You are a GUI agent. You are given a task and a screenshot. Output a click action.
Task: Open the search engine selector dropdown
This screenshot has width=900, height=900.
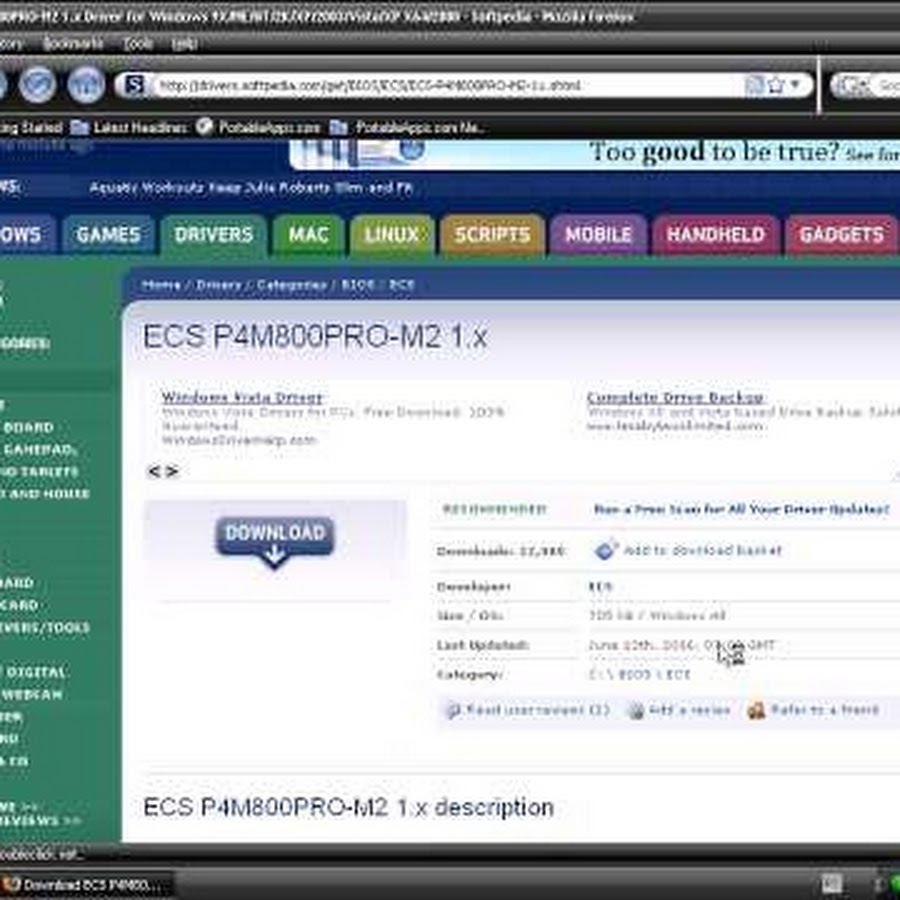point(851,86)
